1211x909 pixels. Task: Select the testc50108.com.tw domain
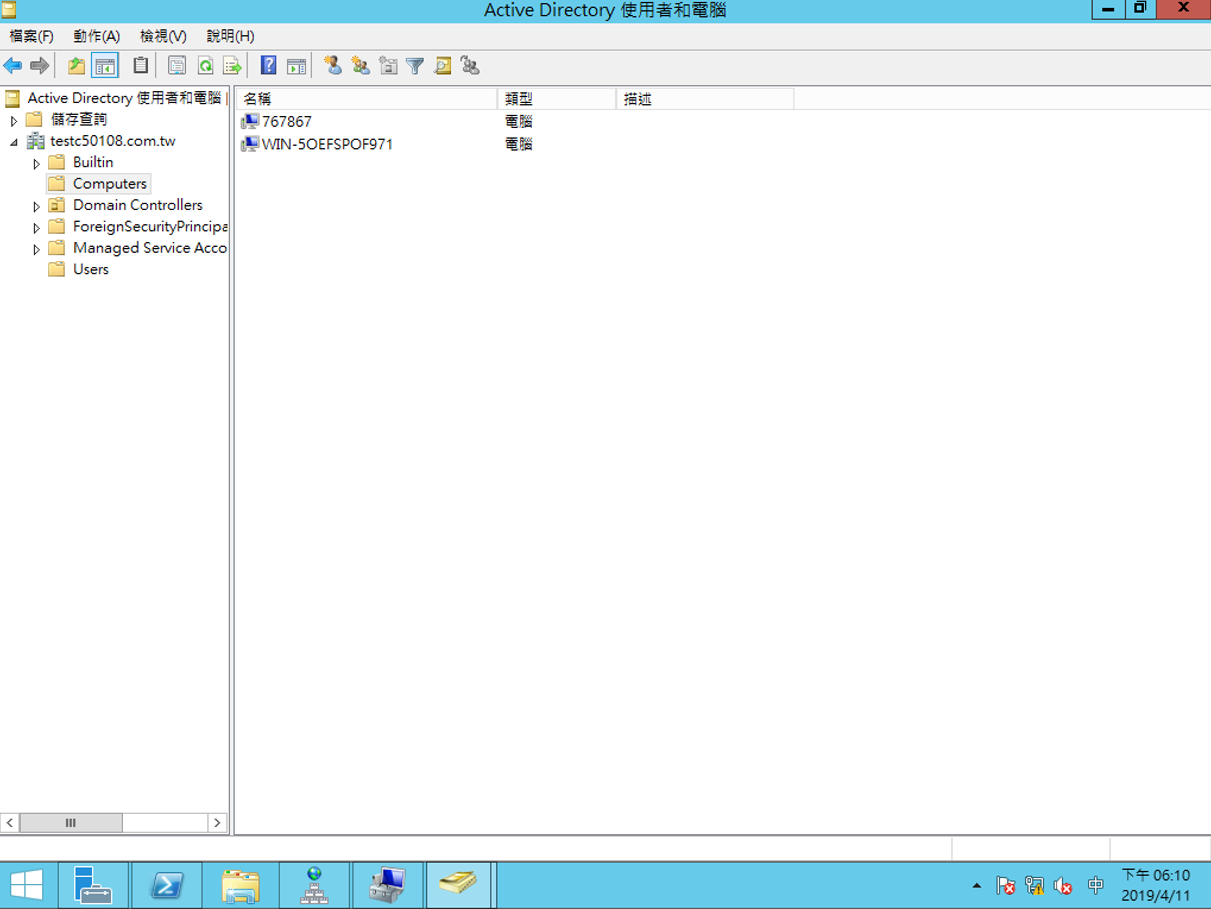[112, 141]
